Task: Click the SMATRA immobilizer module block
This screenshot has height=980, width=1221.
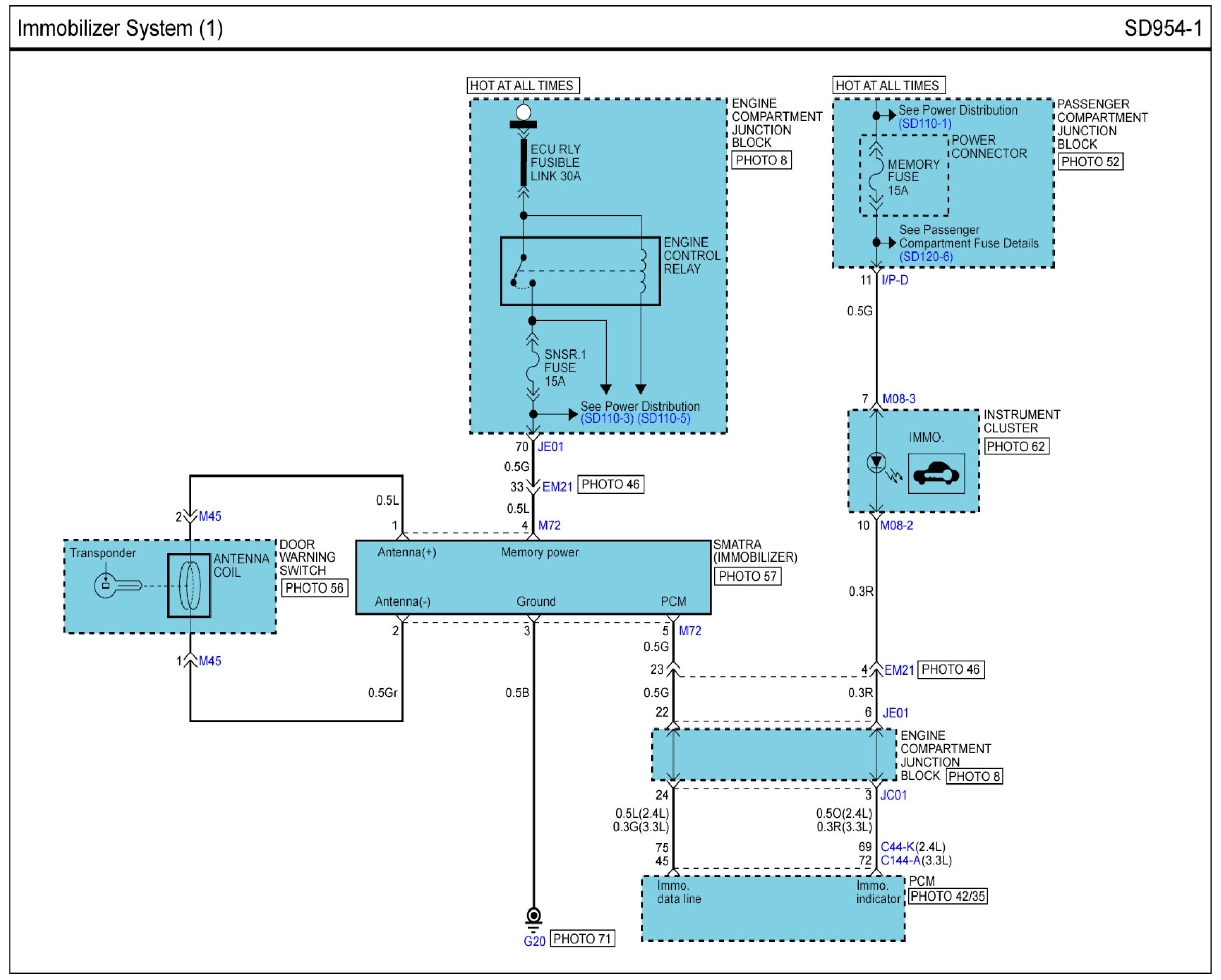Action: tap(533, 577)
